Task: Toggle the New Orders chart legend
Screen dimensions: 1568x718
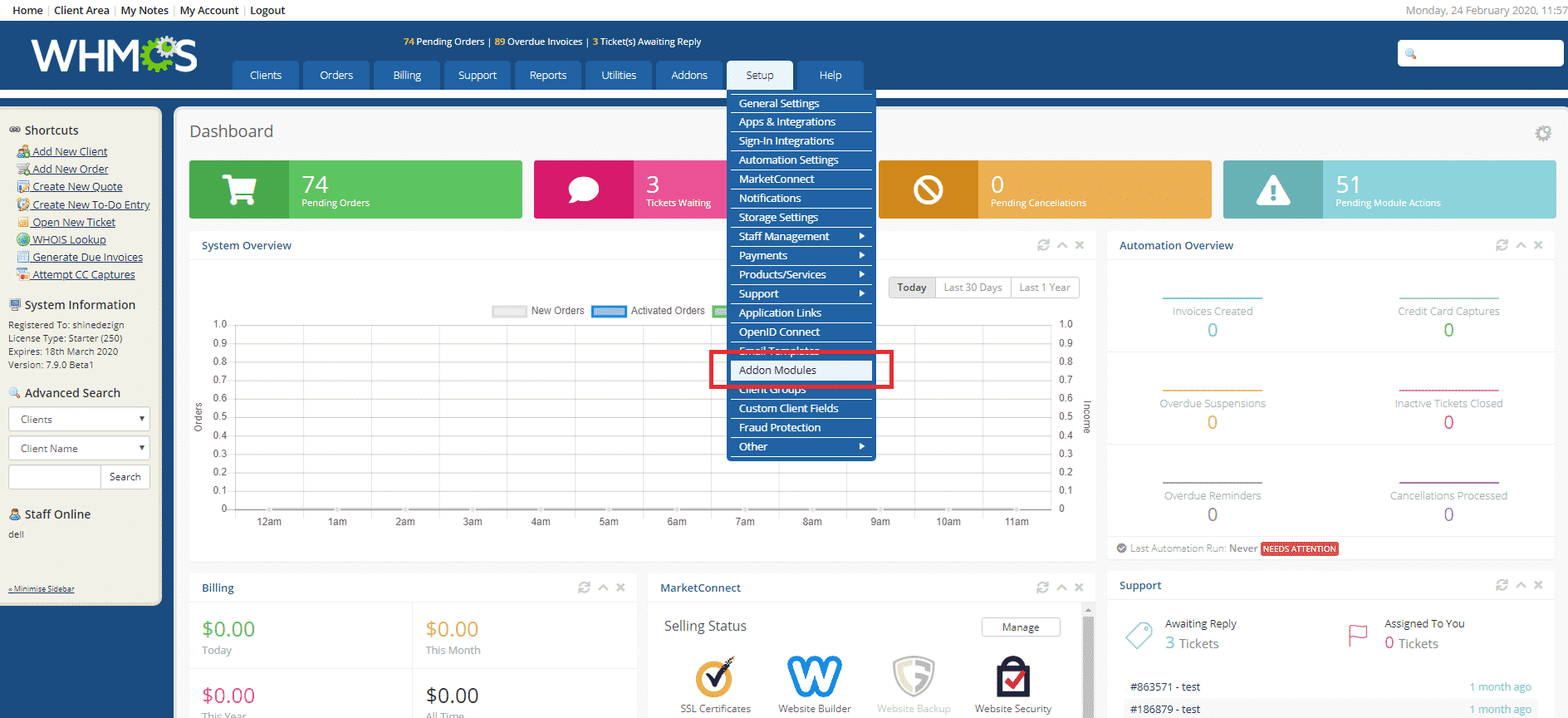Action: pos(509,312)
